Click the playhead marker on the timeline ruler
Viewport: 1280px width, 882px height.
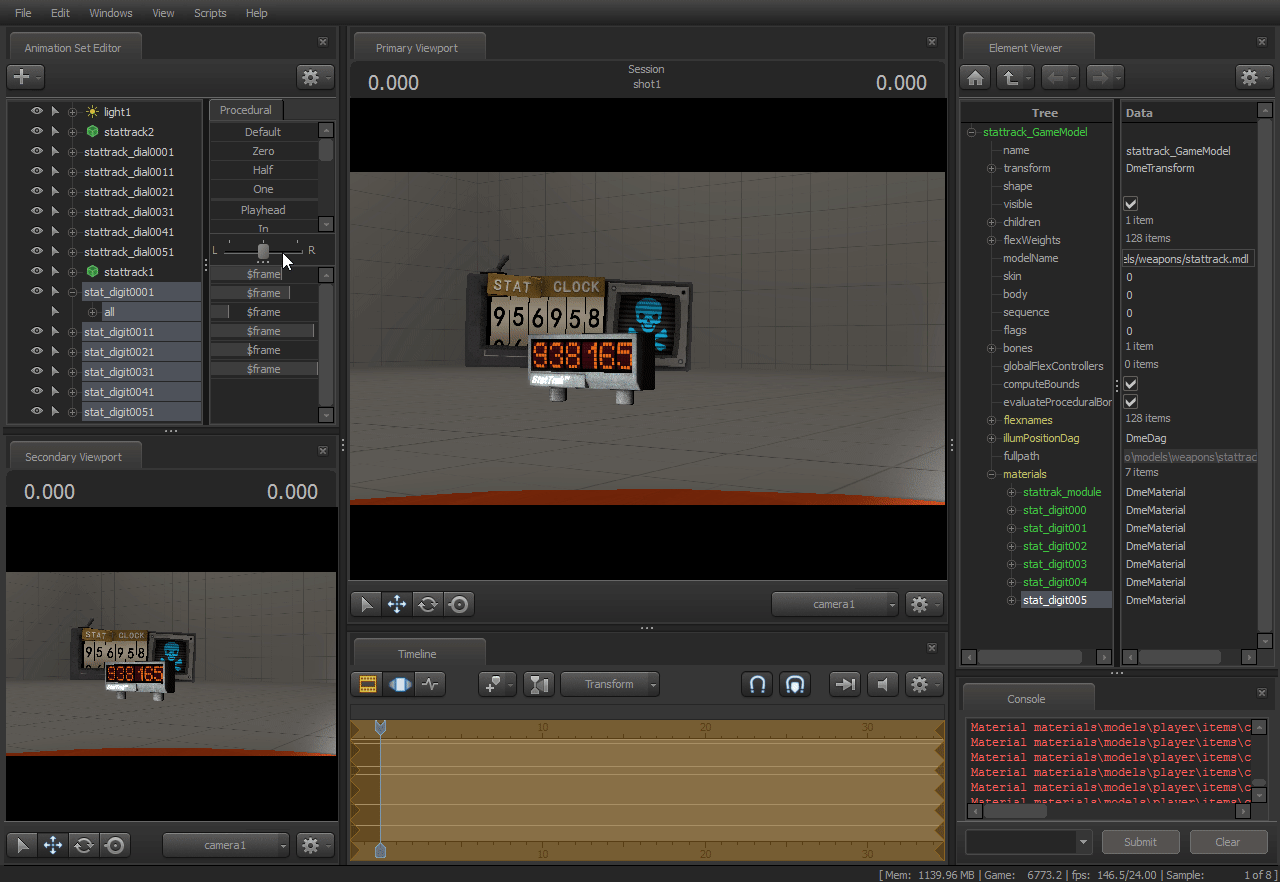coord(380,729)
